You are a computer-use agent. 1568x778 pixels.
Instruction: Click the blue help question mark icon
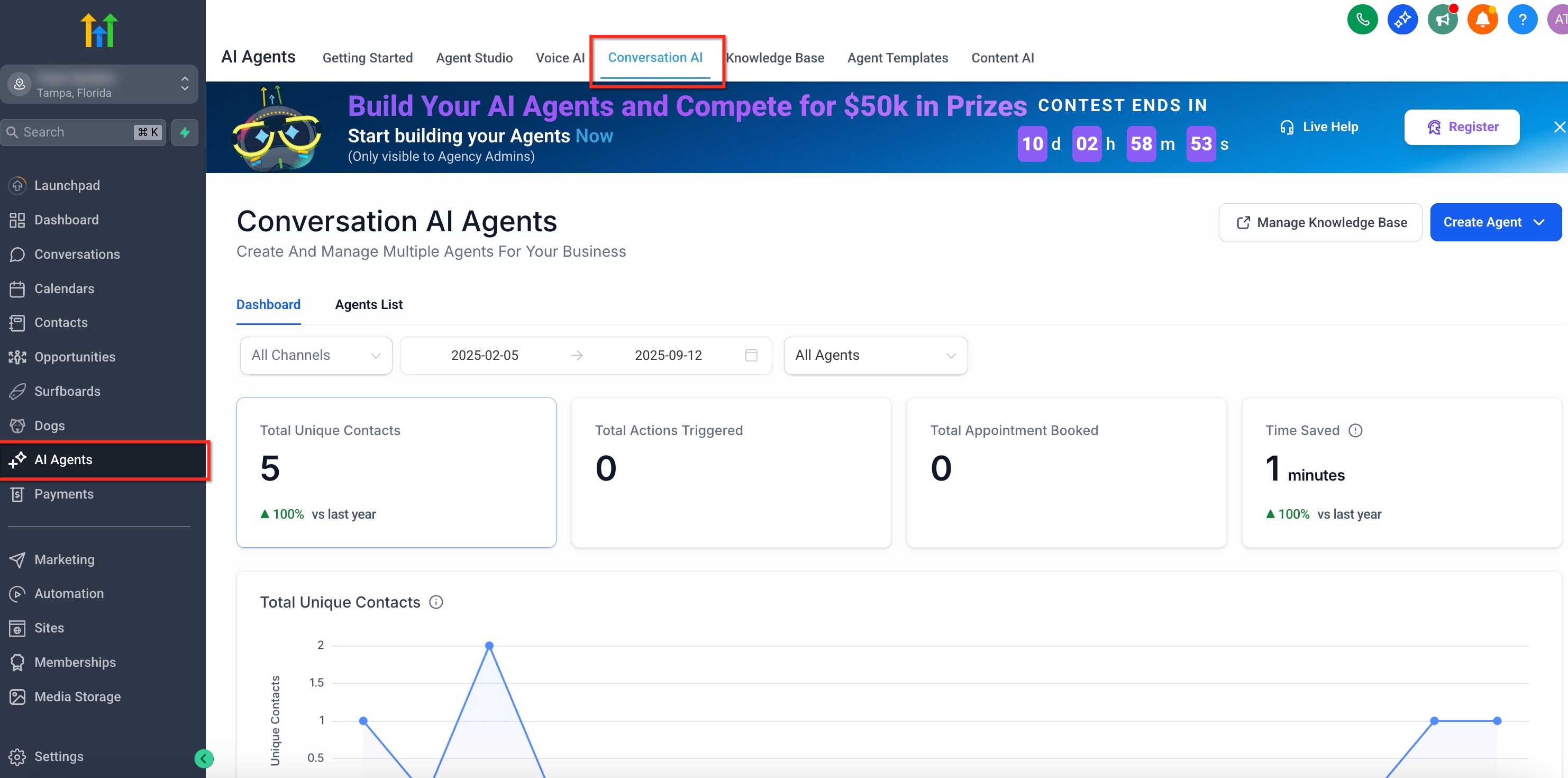coord(1522,20)
